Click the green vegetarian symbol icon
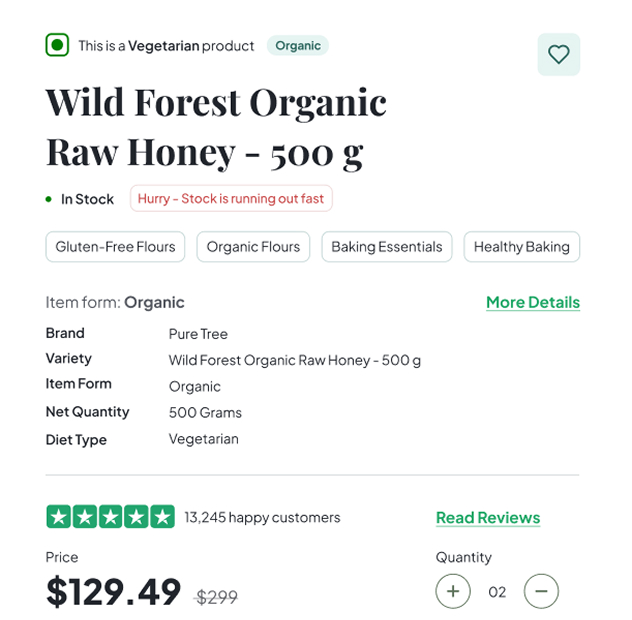This screenshot has height=620, width=632. click(x=57, y=45)
